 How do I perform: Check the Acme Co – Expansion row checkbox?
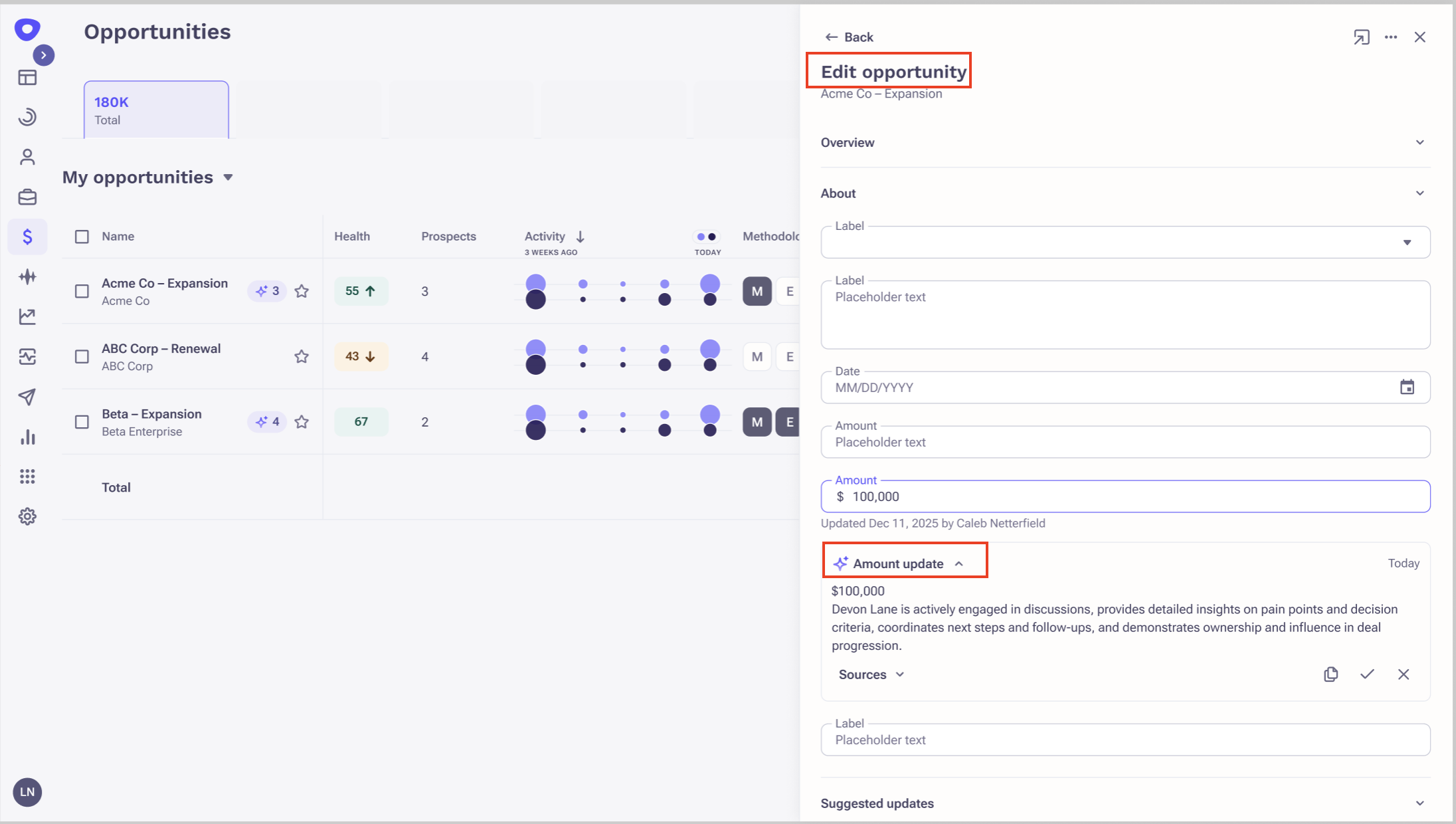[x=82, y=291]
